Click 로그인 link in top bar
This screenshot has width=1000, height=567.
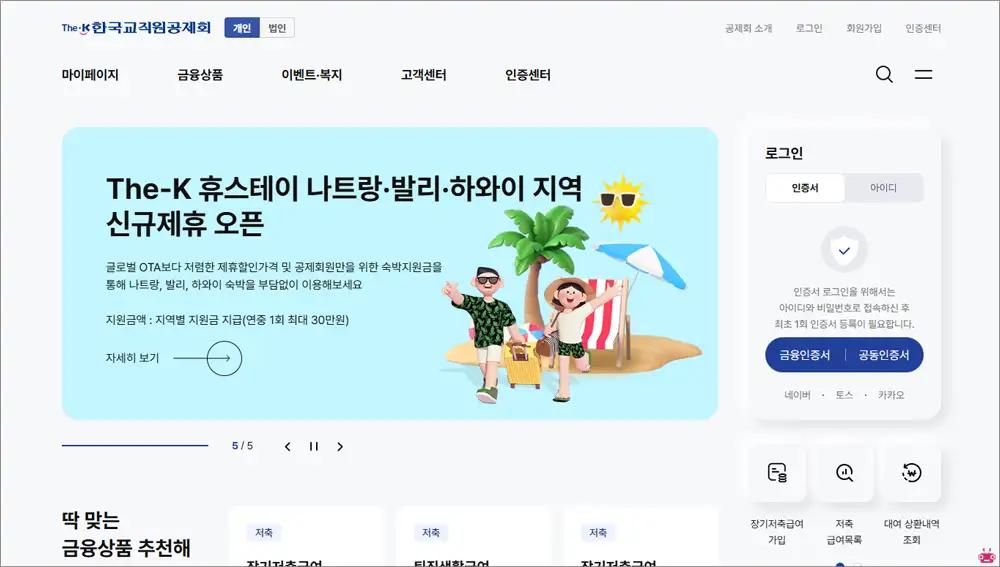point(809,28)
